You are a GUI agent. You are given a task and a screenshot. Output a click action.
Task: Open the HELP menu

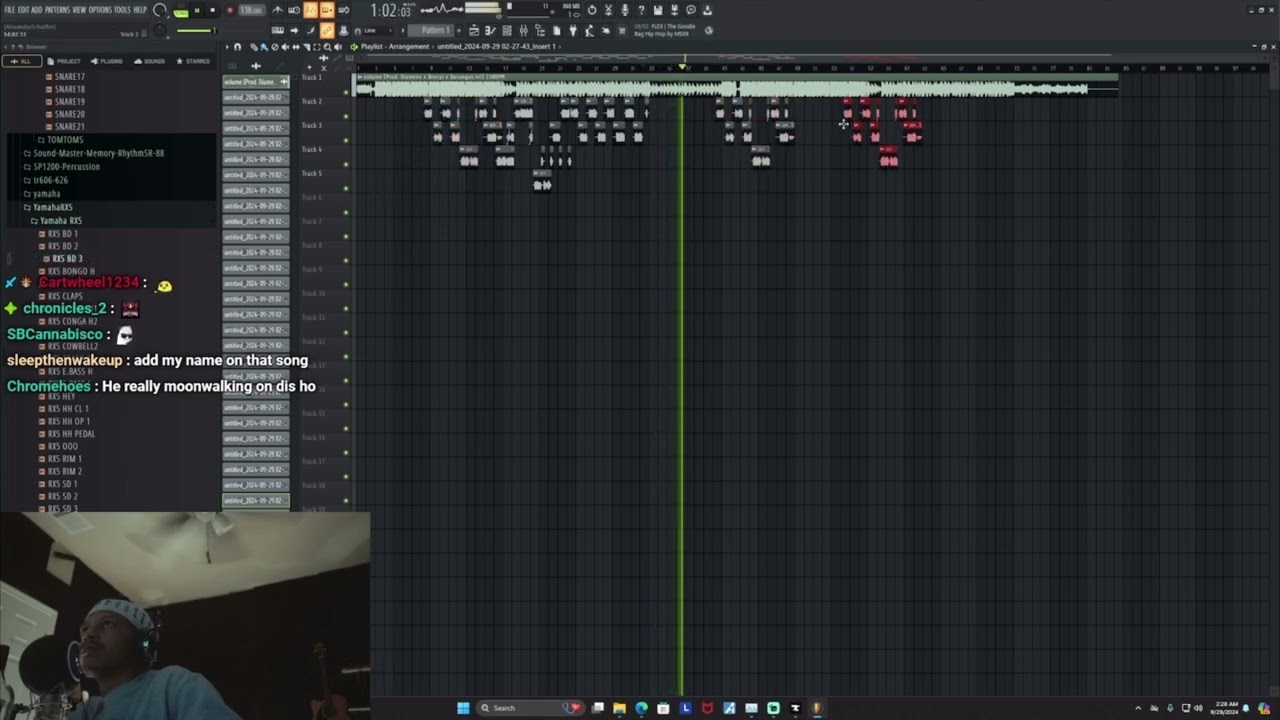tap(140, 10)
